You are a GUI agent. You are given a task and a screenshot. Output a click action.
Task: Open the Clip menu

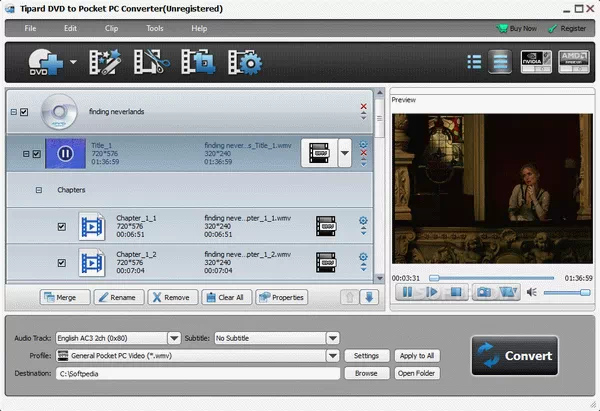click(x=113, y=28)
